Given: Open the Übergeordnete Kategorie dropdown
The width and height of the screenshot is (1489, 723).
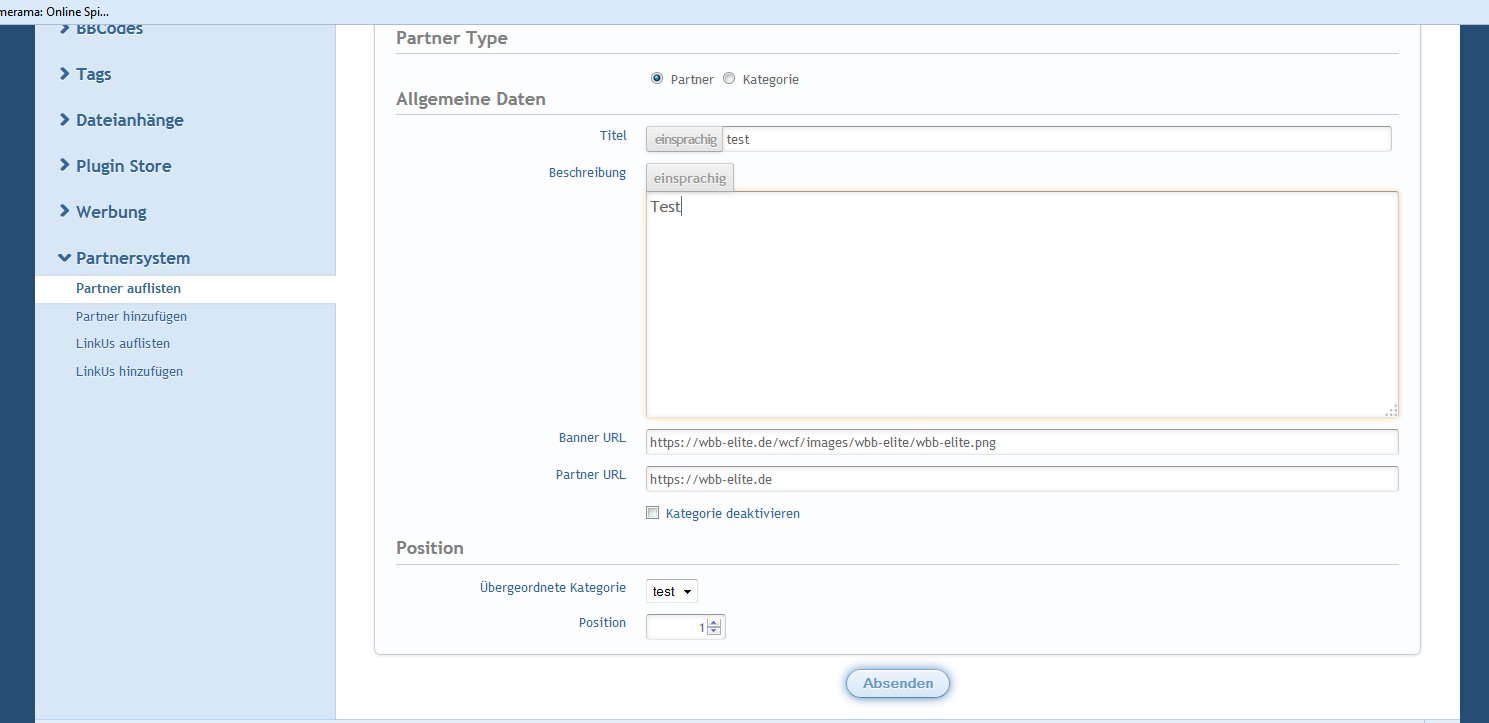Looking at the screenshot, I should tap(671, 591).
